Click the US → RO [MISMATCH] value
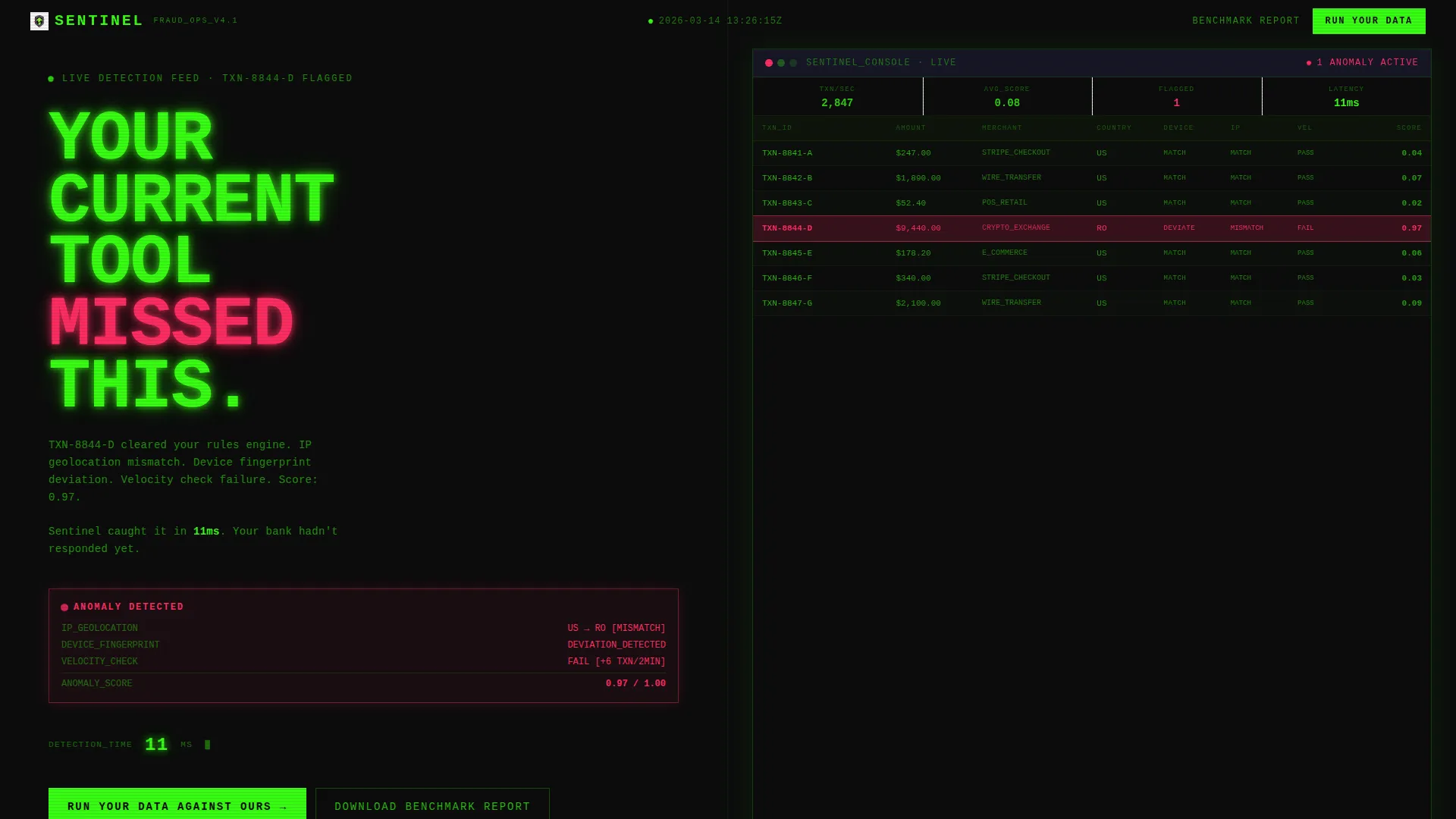 pos(617,629)
